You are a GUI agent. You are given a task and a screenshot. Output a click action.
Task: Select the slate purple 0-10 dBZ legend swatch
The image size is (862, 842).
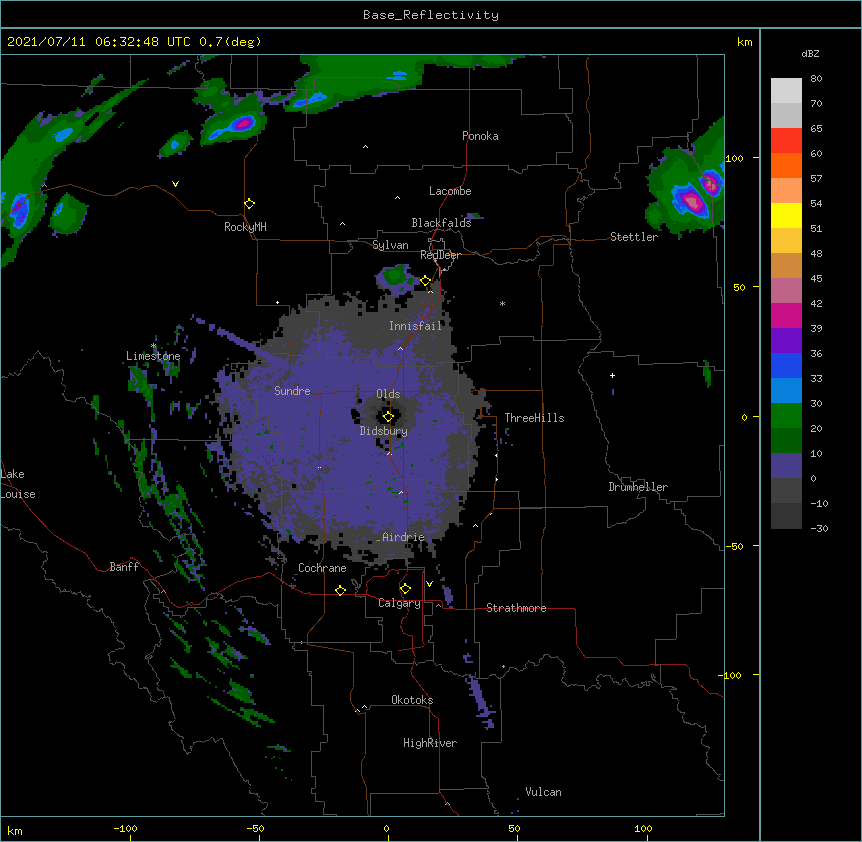(x=786, y=466)
